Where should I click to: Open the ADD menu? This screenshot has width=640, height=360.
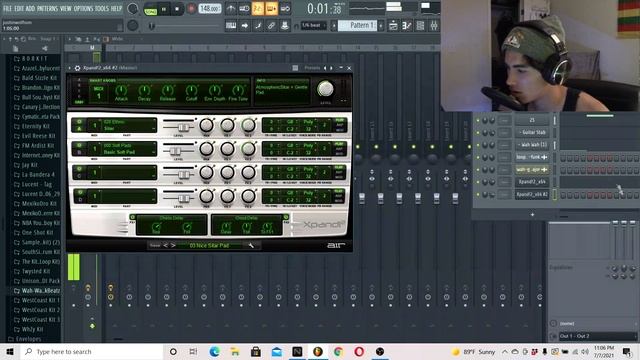pos(31,8)
